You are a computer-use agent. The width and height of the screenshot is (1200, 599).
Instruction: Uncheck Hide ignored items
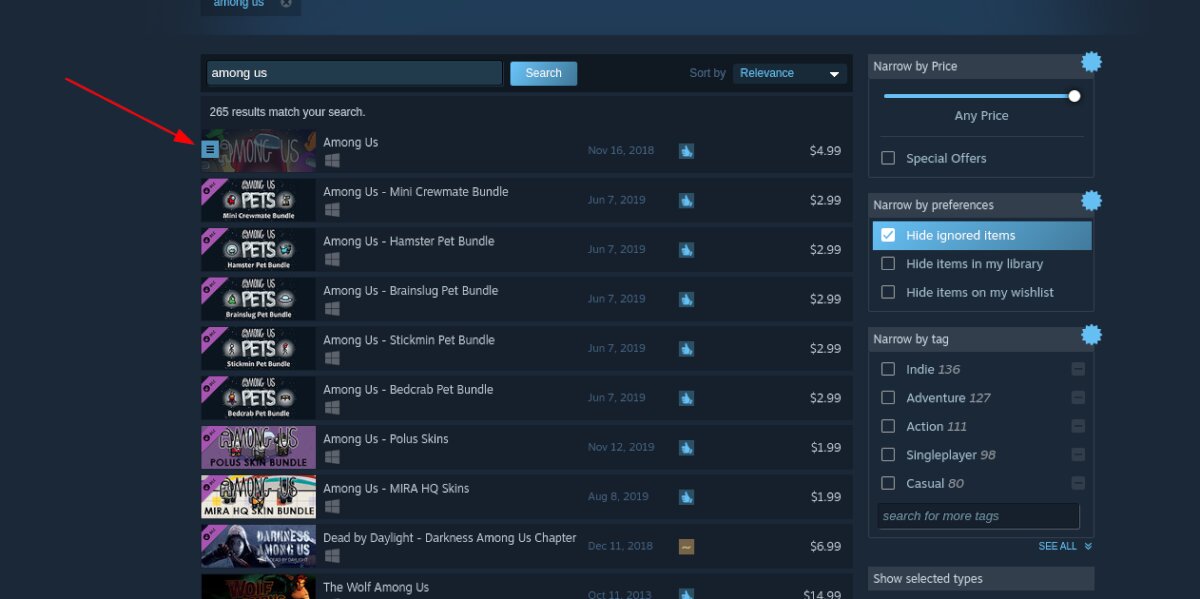[889, 235]
